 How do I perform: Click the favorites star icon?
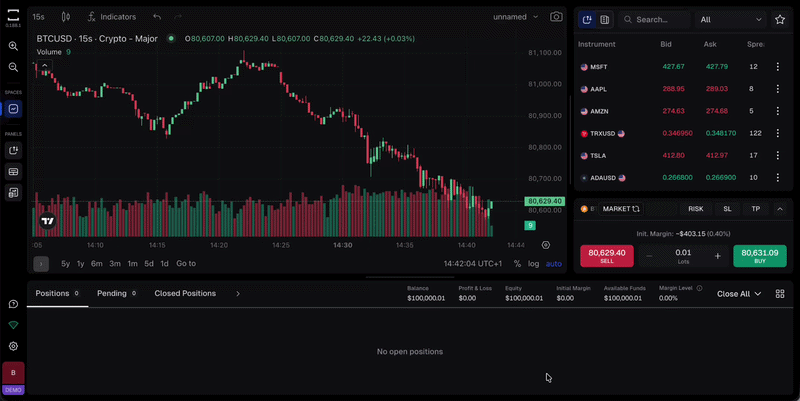coord(780,19)
